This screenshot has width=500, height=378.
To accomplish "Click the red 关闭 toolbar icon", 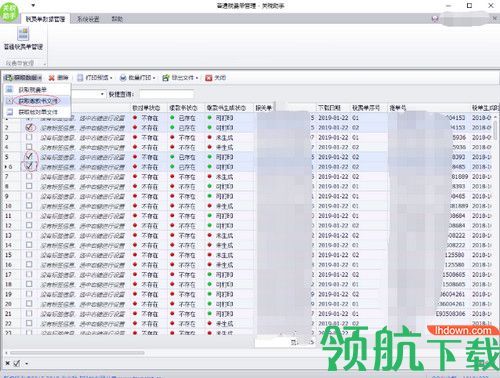I will pos(209,78).
